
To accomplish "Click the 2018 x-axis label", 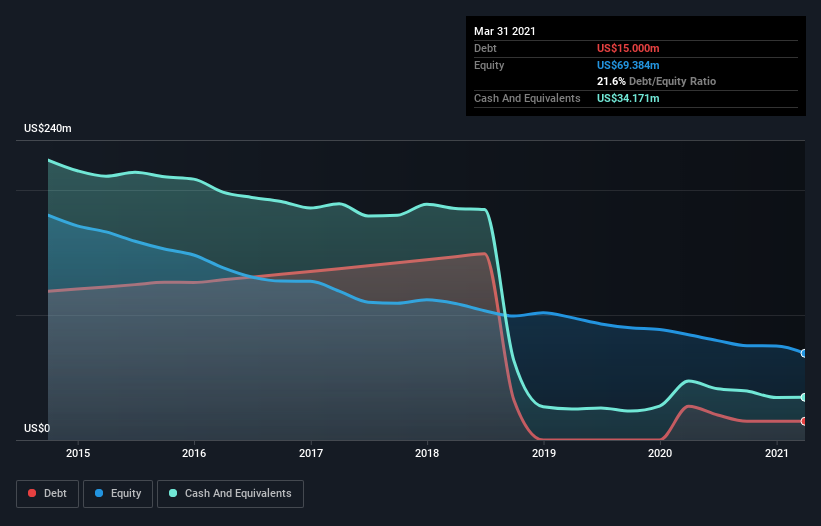I will point(427,453).
